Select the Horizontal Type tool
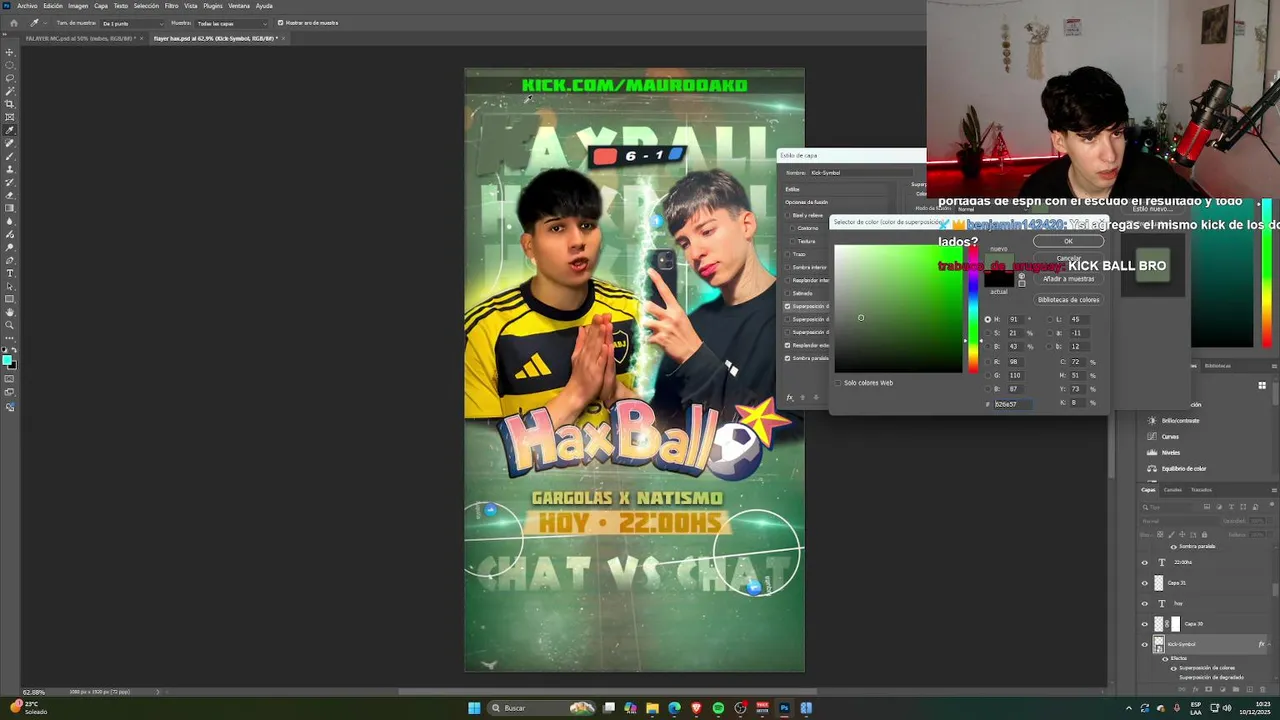This screenshot has width=1280, height=720. tap(10, 273)
